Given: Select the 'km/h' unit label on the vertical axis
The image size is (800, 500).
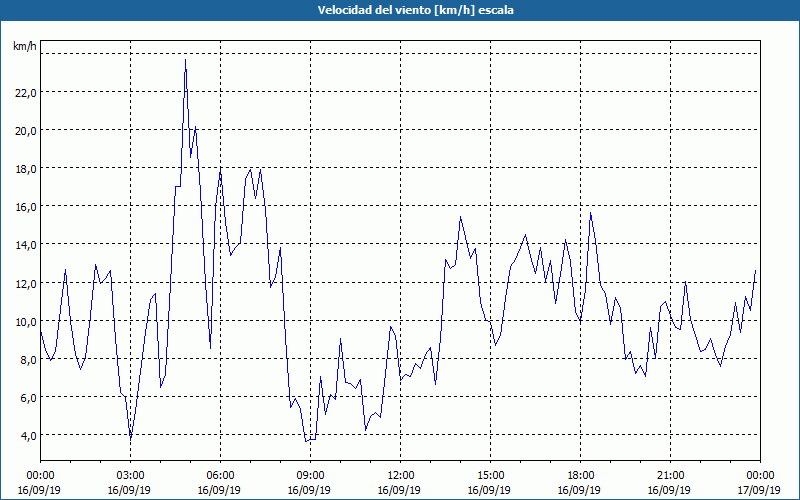Looking at the screenshot, I should pos(24,46).
